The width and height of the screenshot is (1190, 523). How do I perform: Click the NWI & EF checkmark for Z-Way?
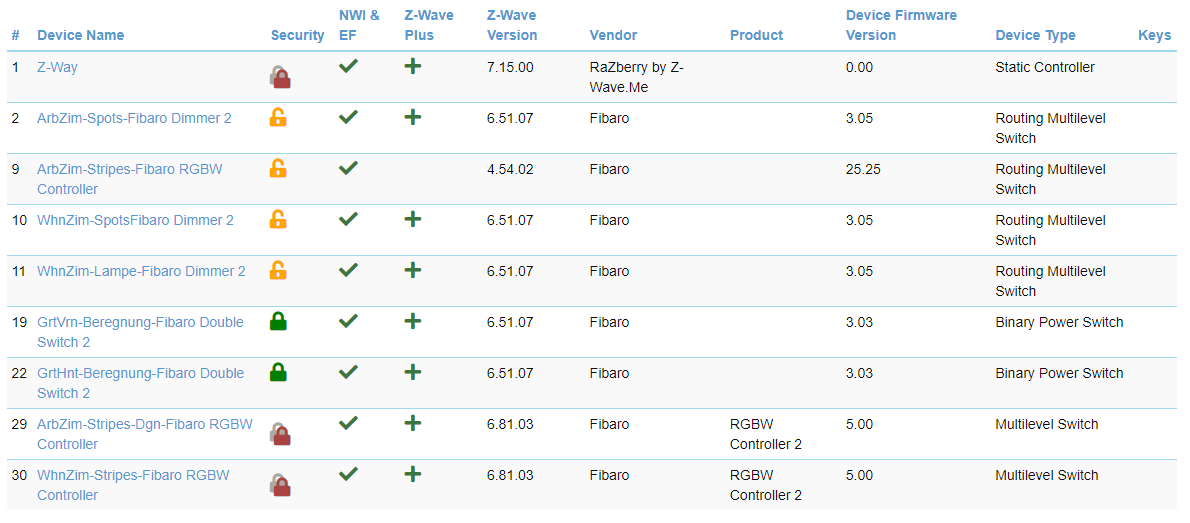pyautogui.click(x=348, y=67)
